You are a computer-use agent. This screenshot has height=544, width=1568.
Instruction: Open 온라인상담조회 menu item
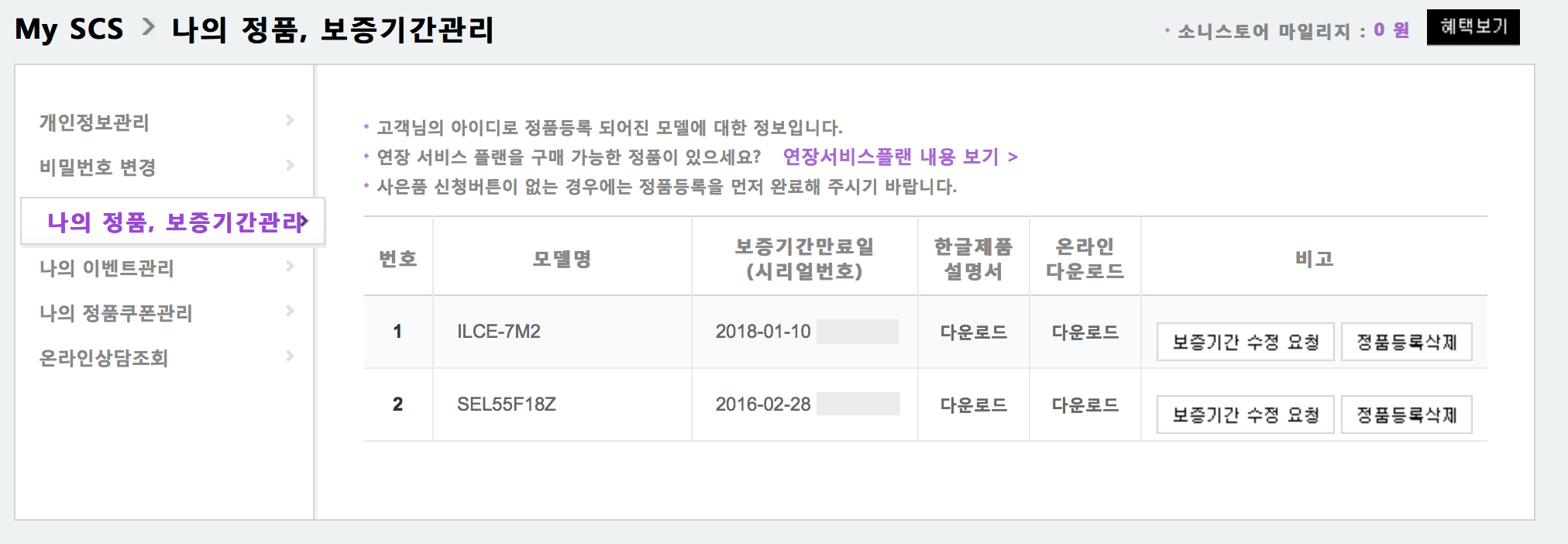[104, 358]
